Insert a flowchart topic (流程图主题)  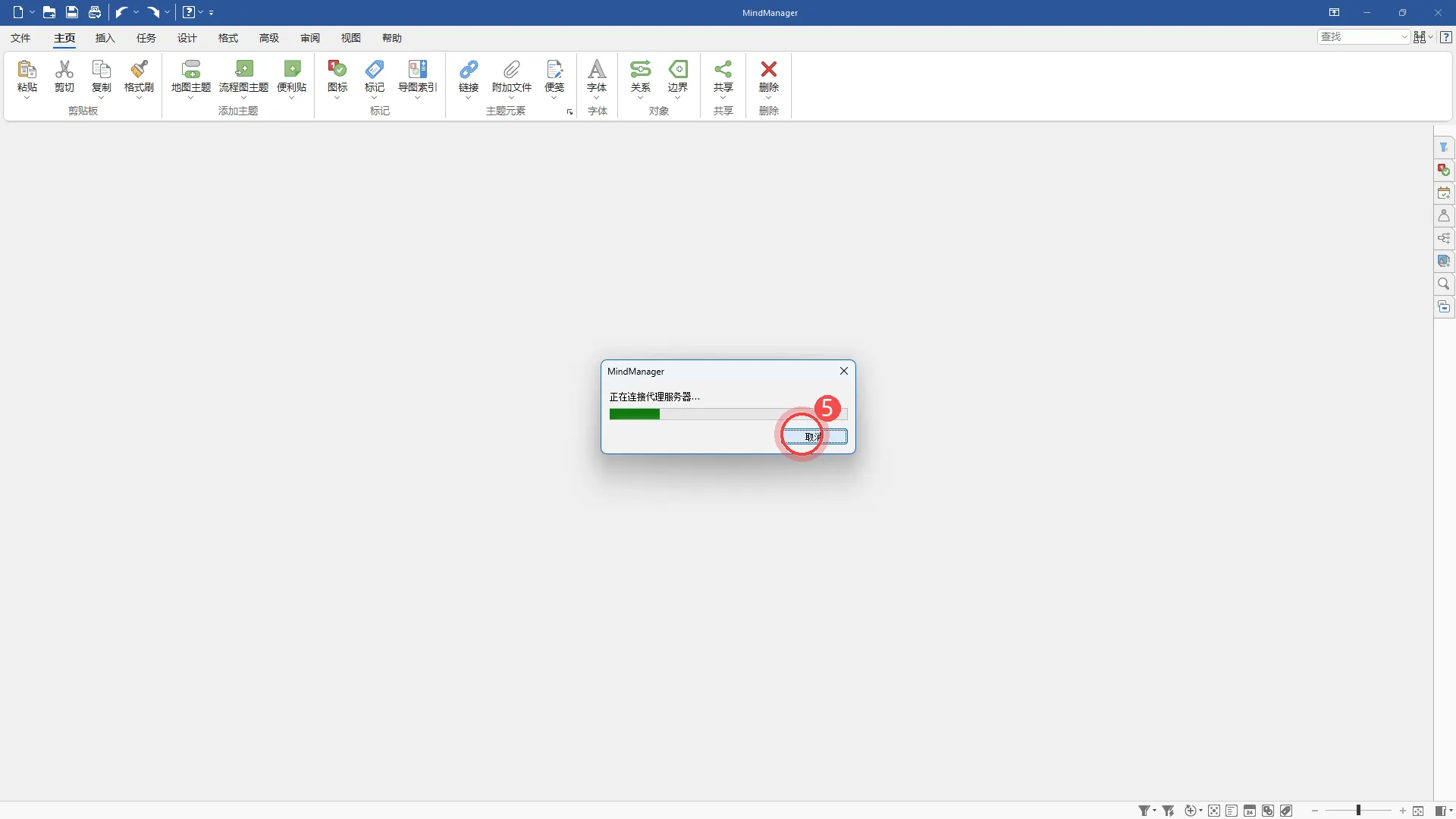244,70
